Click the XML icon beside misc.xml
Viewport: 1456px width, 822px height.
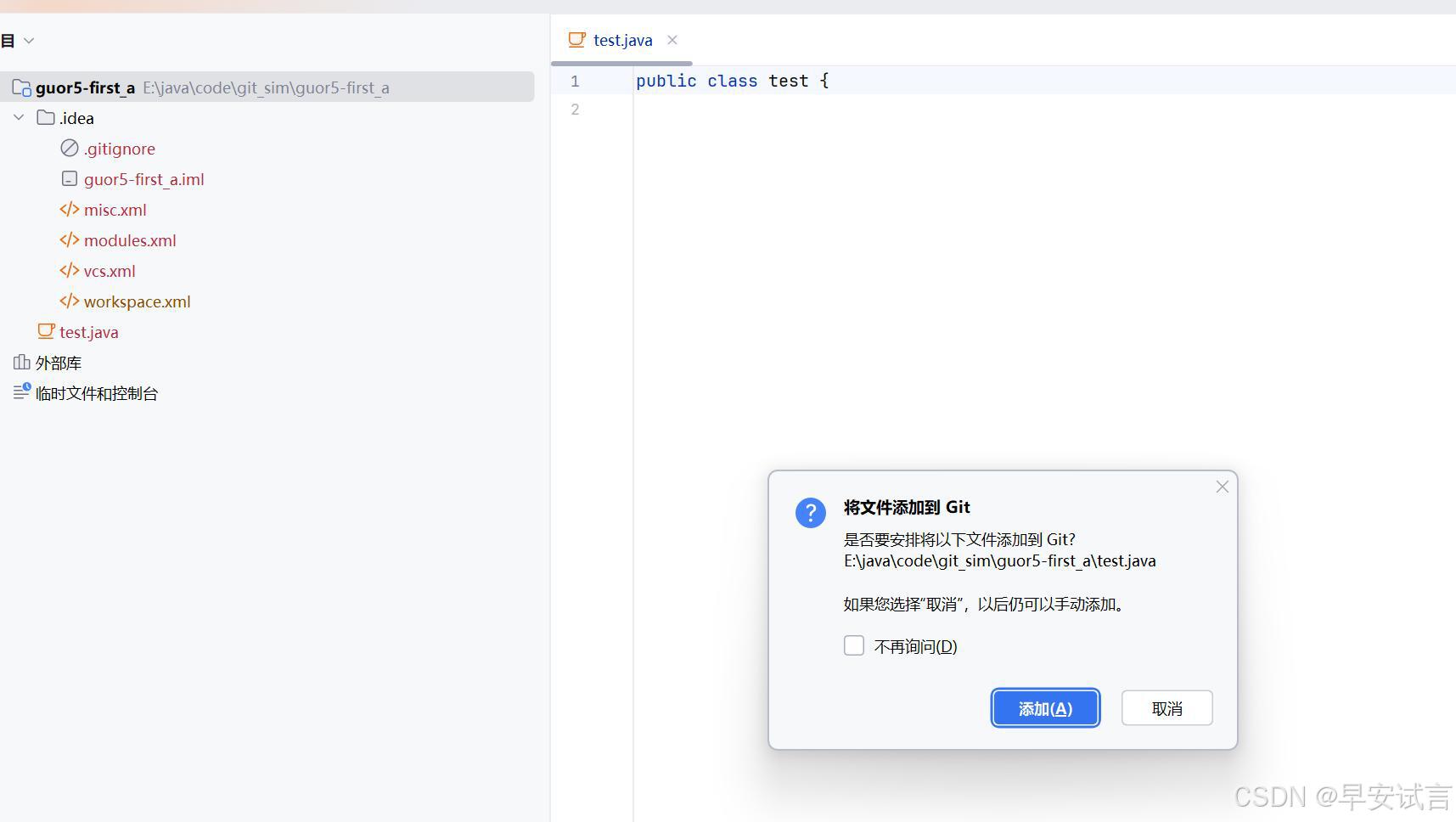[70, 209]
